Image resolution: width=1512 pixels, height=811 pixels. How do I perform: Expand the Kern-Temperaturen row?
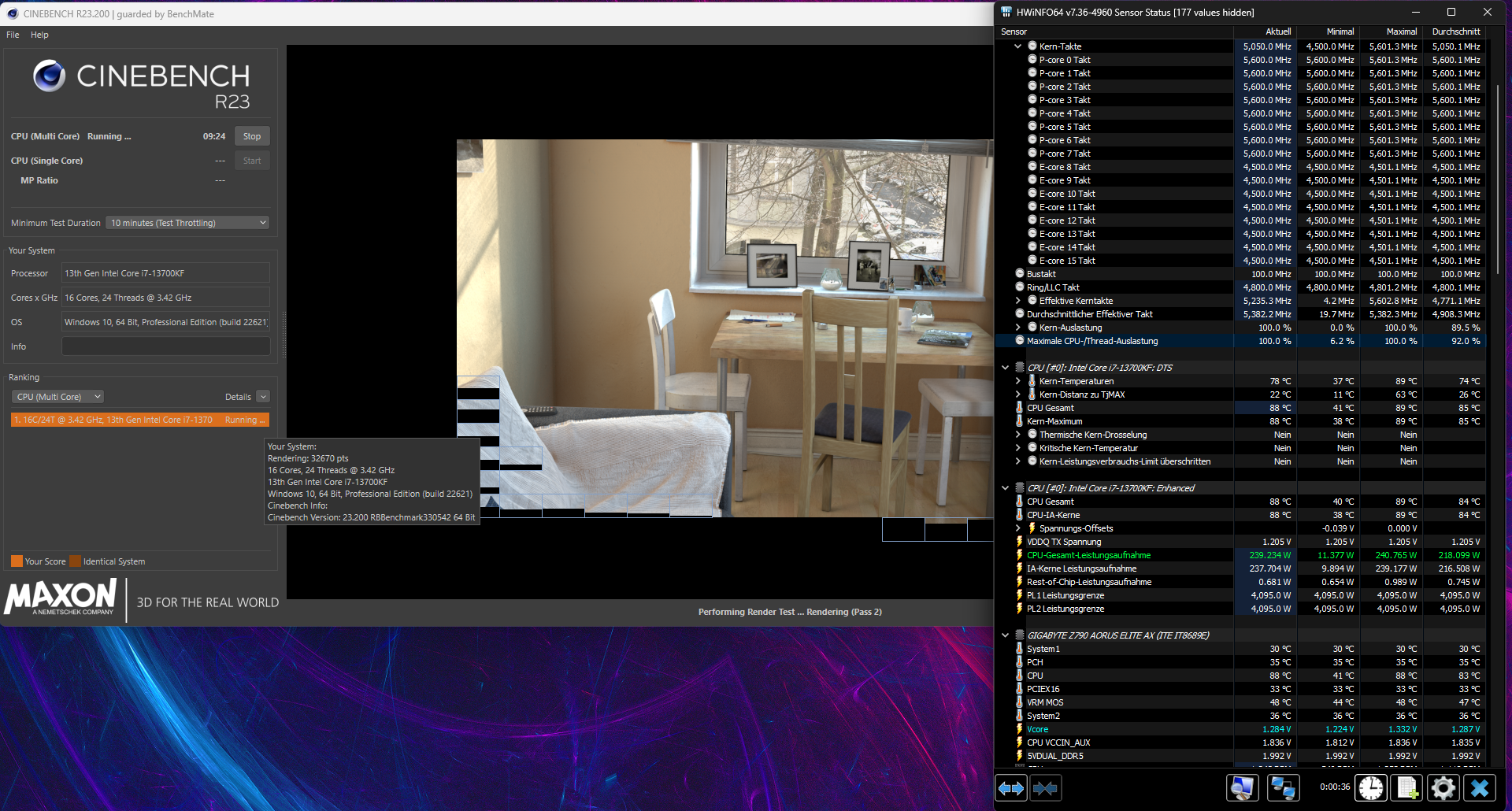tap(1017, 380)
